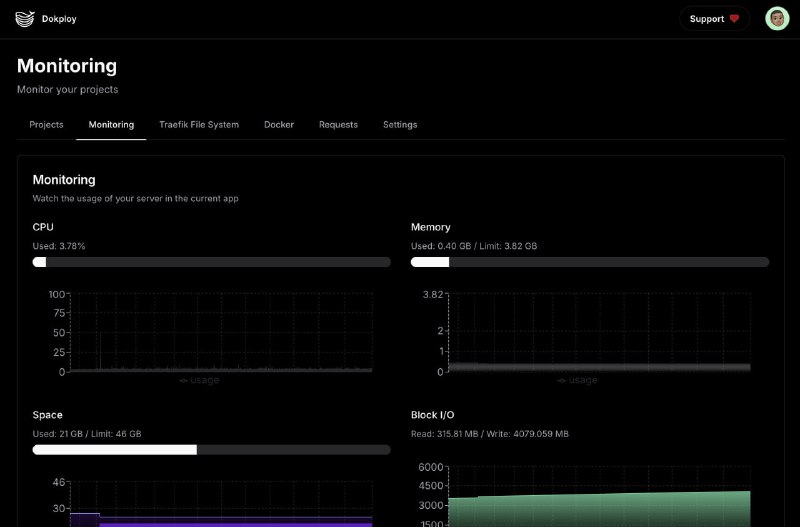The image size is (800, 527).
Task: Select the Monitoring tab
Action: [111, 125]
